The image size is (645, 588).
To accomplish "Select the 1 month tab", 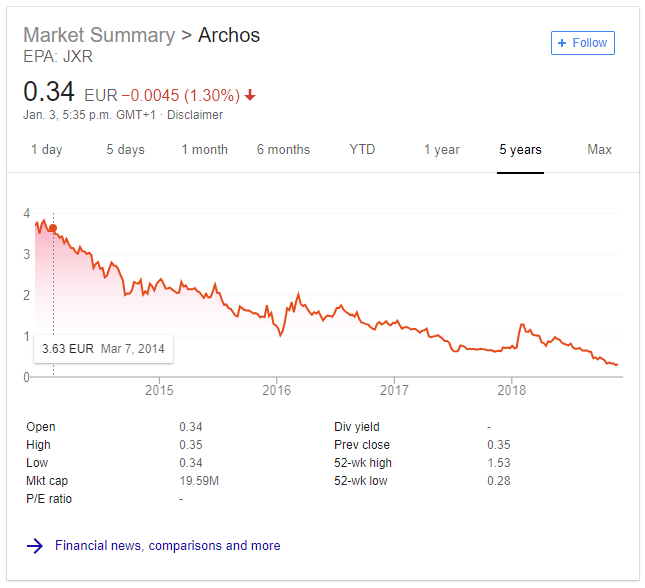I will (x=205, y=150).
